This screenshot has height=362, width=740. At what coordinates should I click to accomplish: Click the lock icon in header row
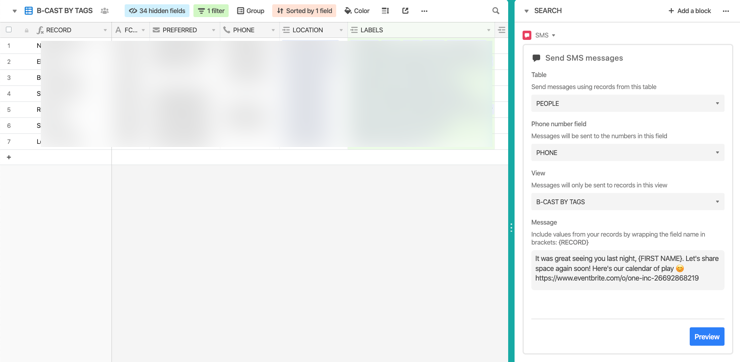(26, 30)
